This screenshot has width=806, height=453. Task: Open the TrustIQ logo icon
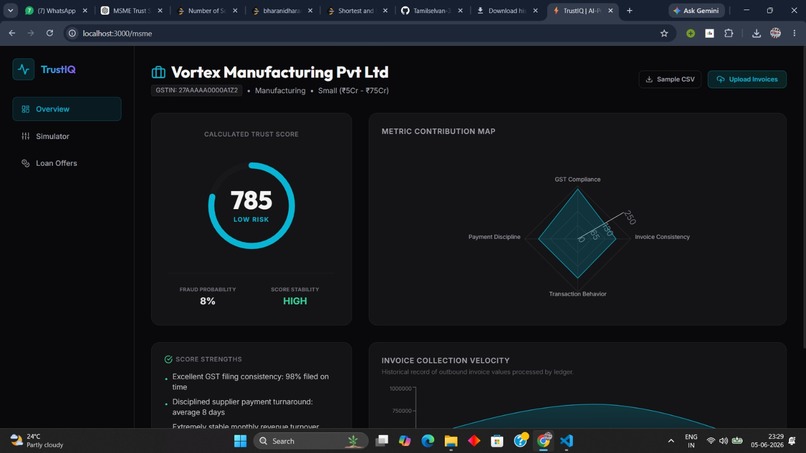(23, 69)
